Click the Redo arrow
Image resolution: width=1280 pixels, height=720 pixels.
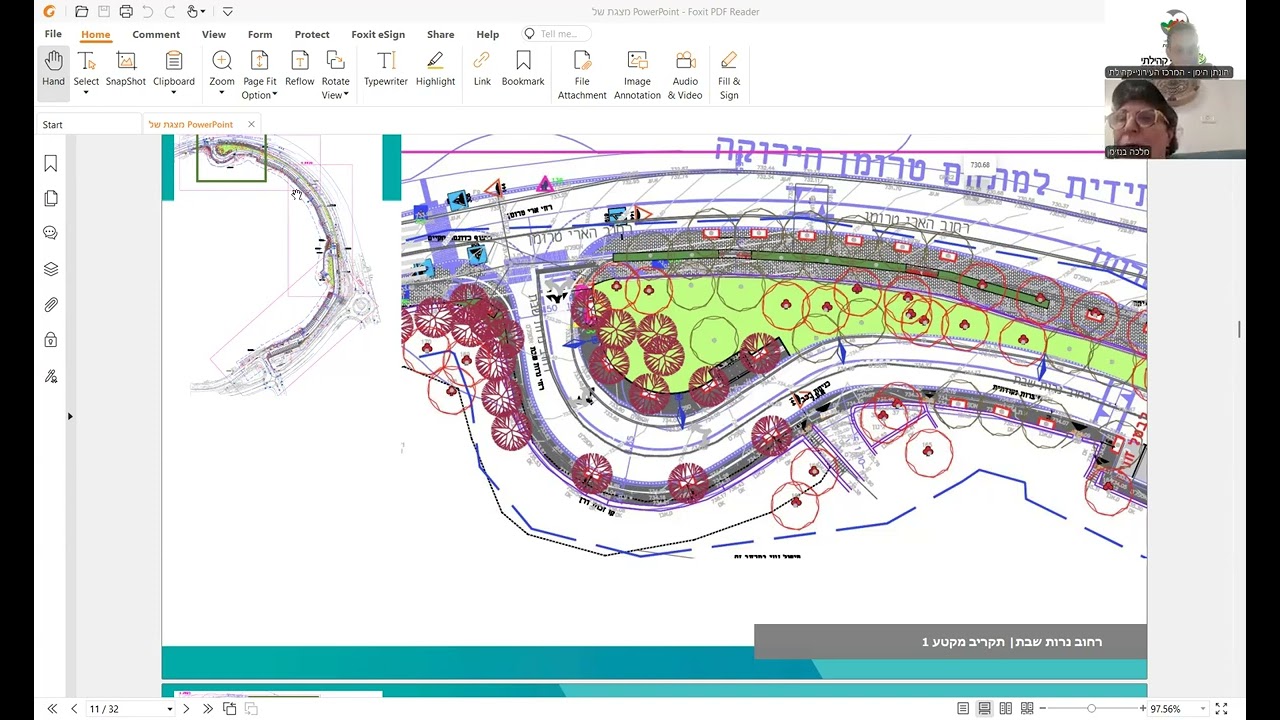coord(170,12)
